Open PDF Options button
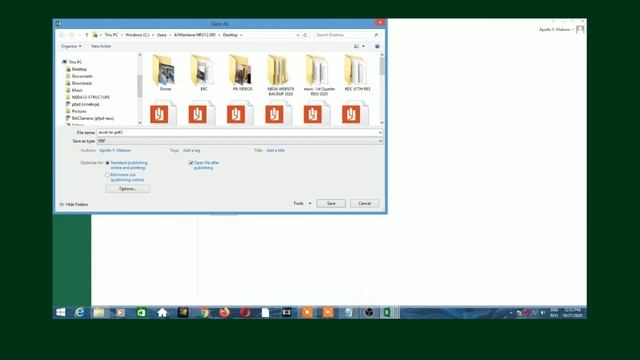The height and width of the screenshot is (360, 640). pyautogui.click(x=127, y=189)
